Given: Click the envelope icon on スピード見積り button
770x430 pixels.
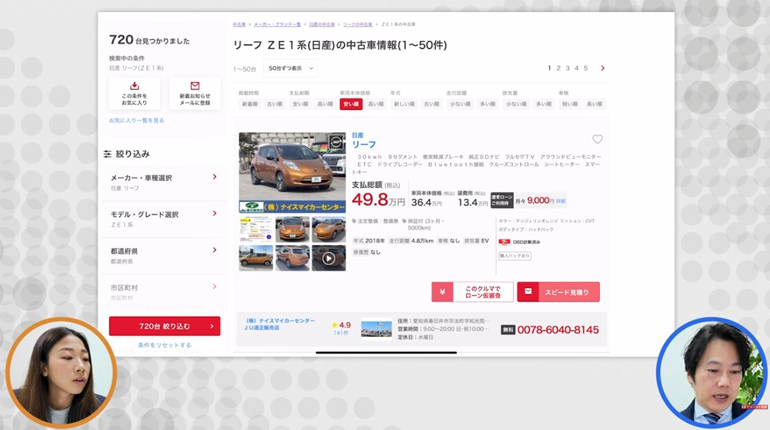Looking at the screenshot, I should 528,292.
